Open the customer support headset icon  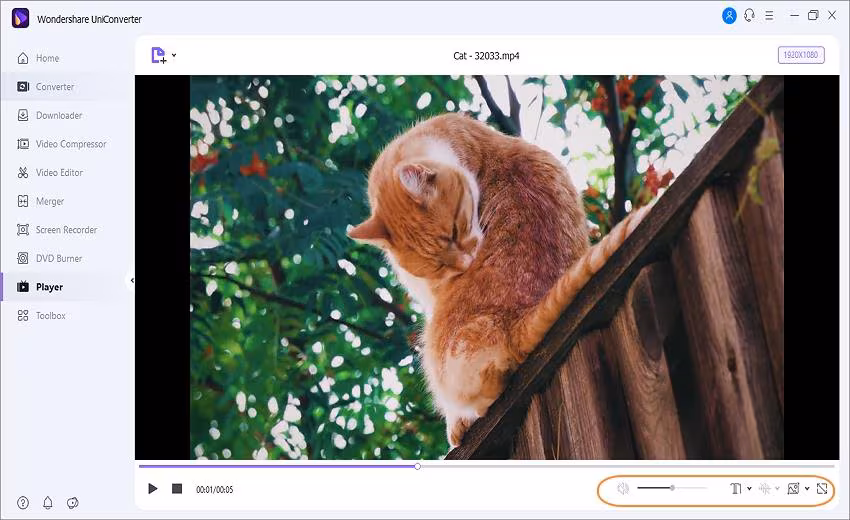point(749,16)
